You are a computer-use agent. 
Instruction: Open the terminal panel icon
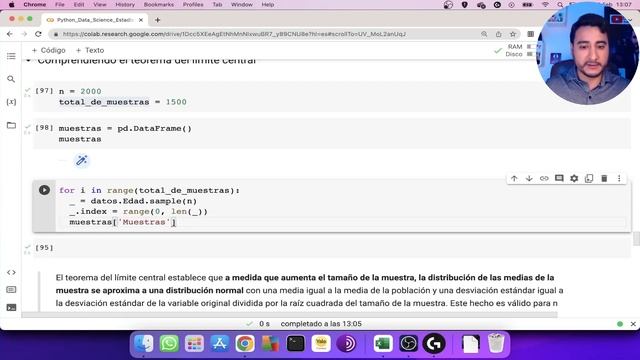(x=11, y=307)
